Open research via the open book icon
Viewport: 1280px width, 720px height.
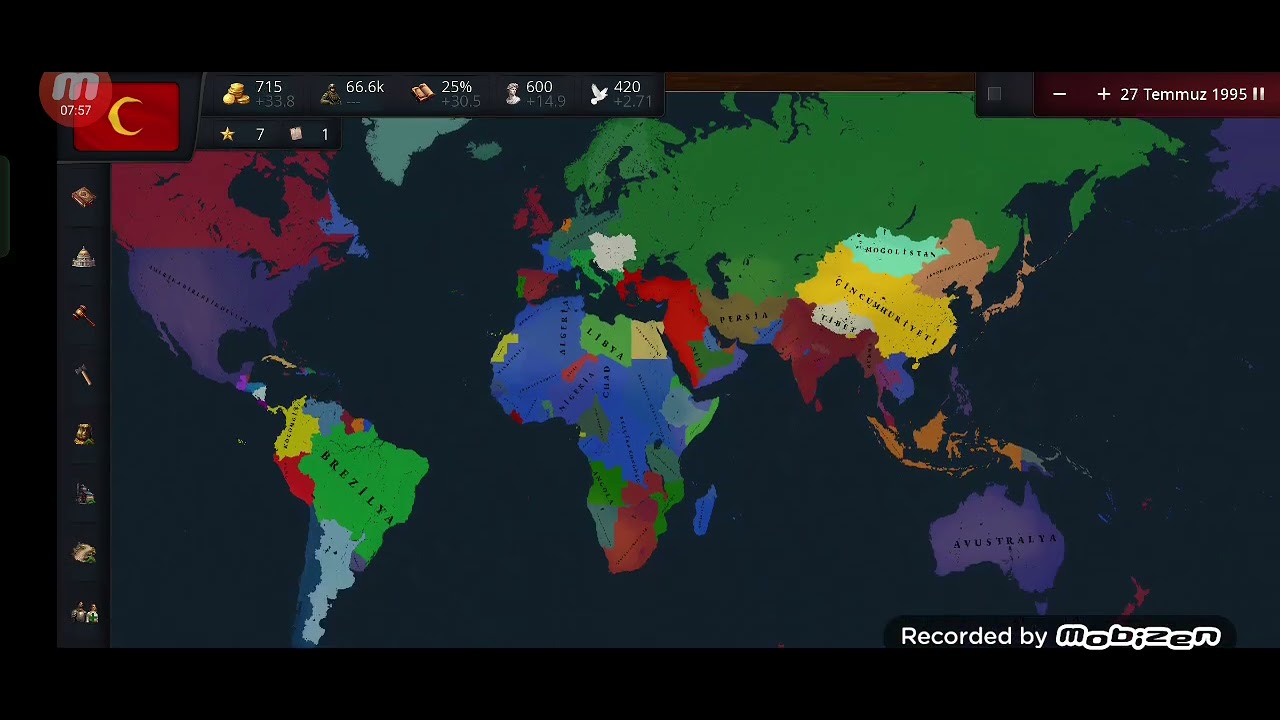coord(423,94)
